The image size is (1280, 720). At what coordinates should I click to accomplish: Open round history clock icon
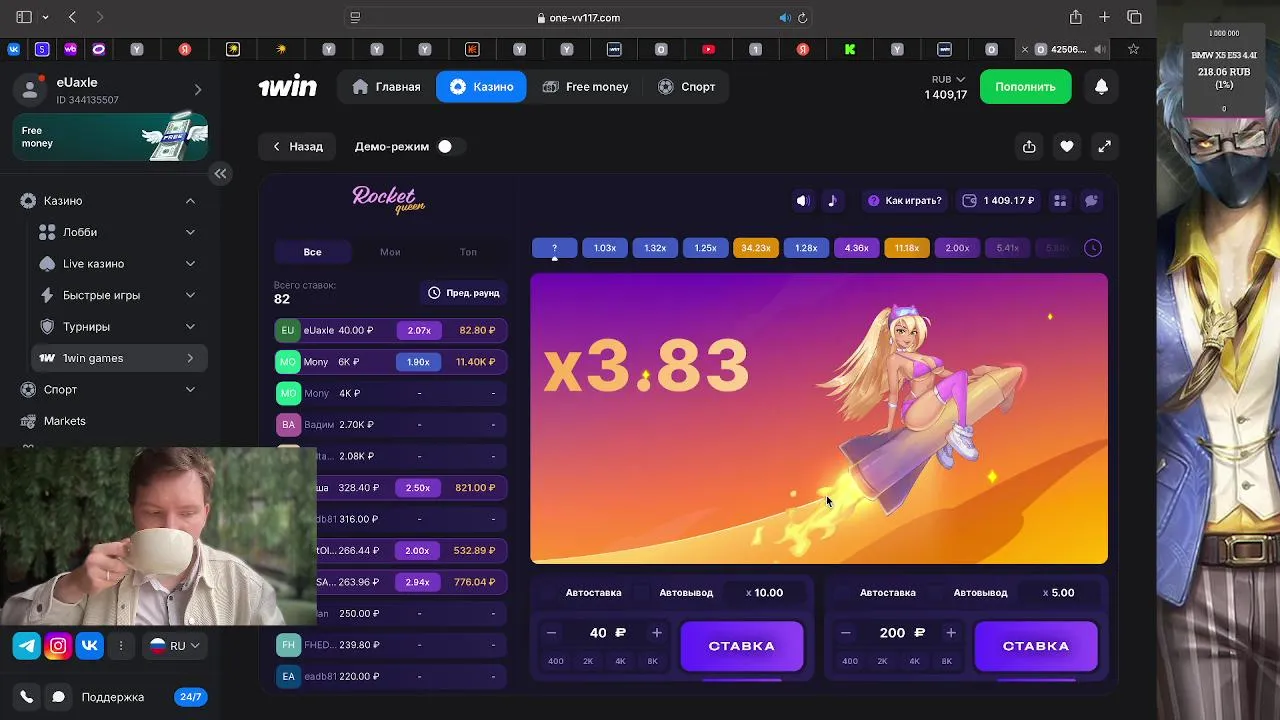[x=1093, y=248]
